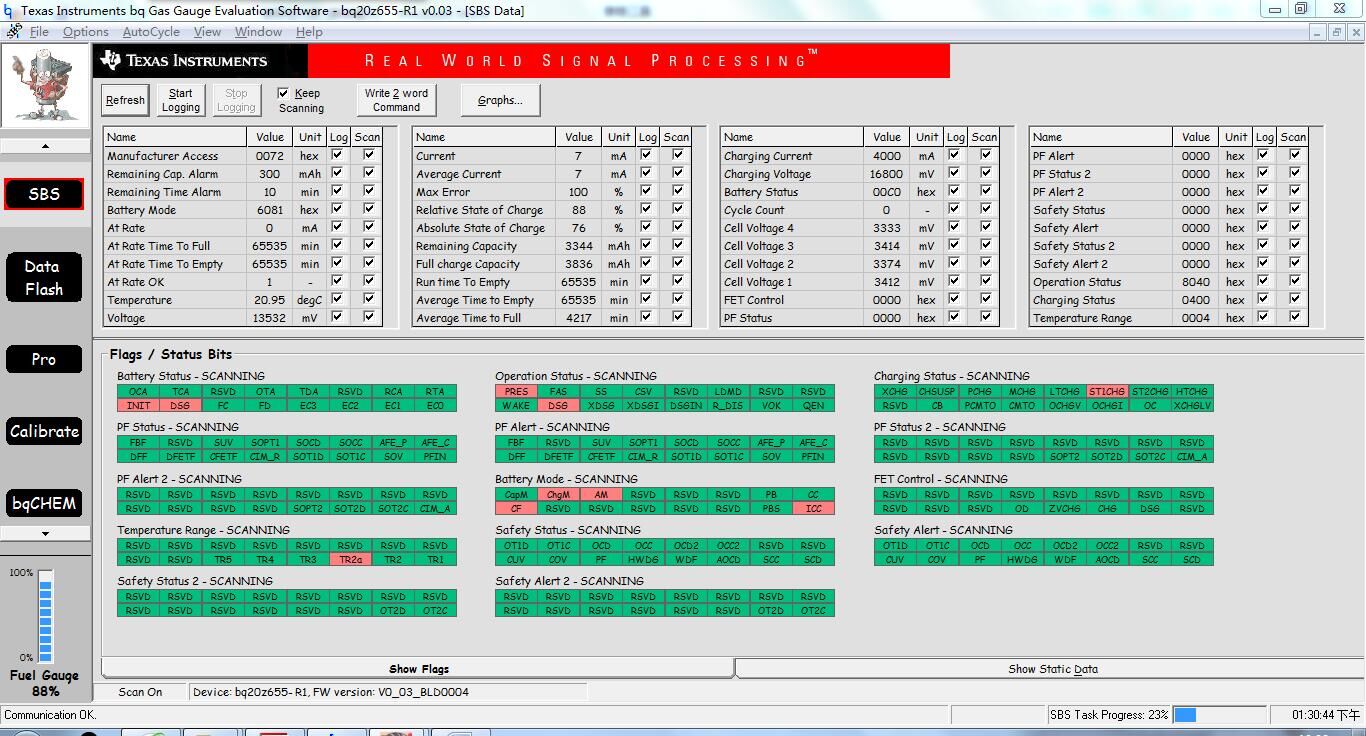This screenshot has height=736, width=1366.
Task: Click the SBS Task Progress bar
Action: tap(1219, 715)
